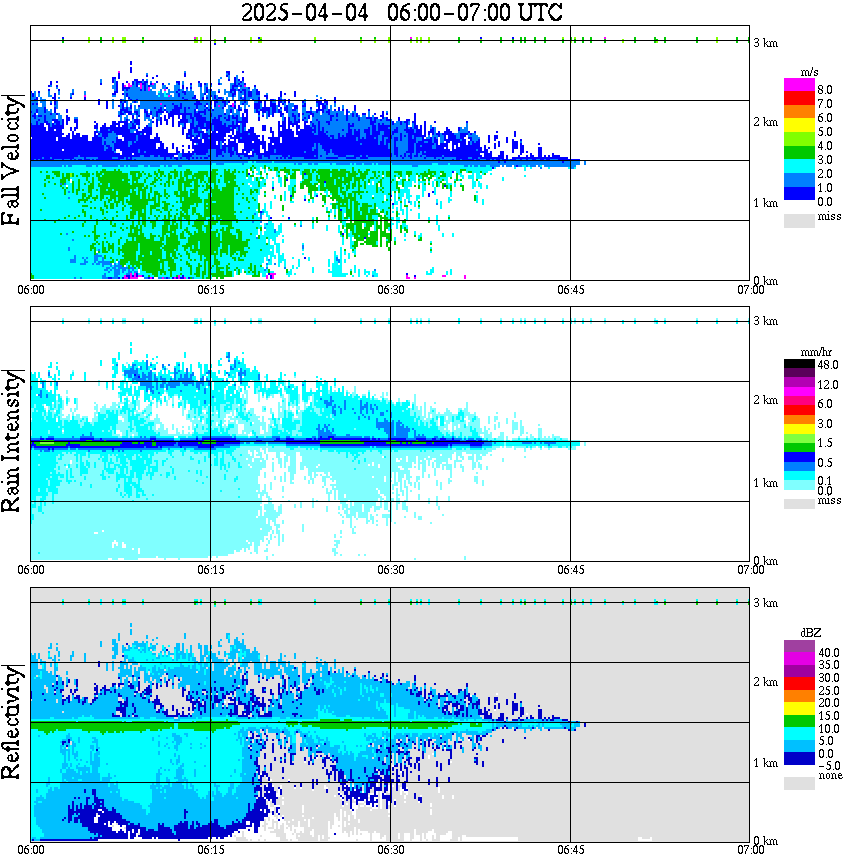Click '06:15' under the Rain Intensity plot

tap(210, 570)
